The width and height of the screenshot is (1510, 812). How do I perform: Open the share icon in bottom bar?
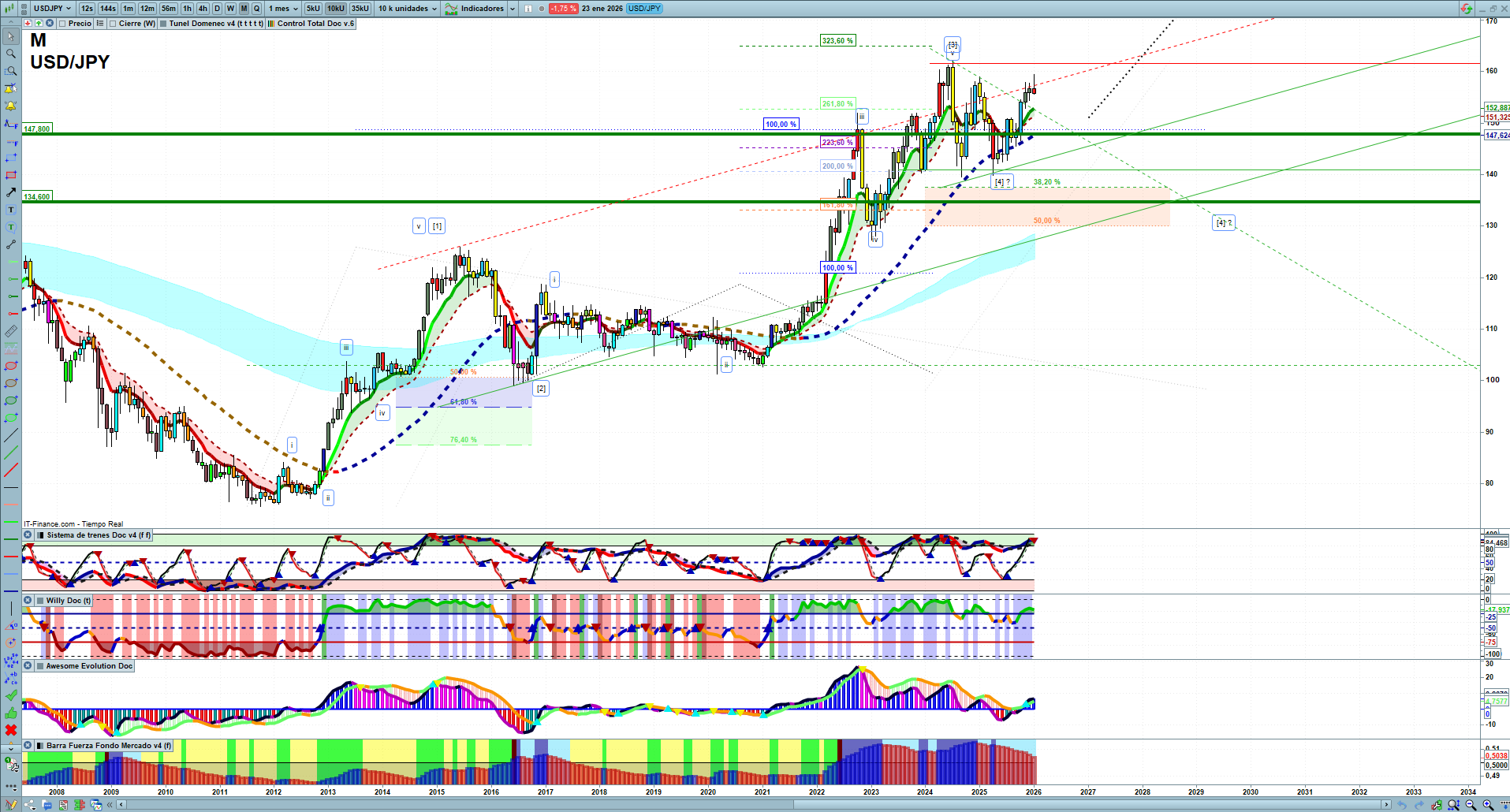(x=30, y=805)
